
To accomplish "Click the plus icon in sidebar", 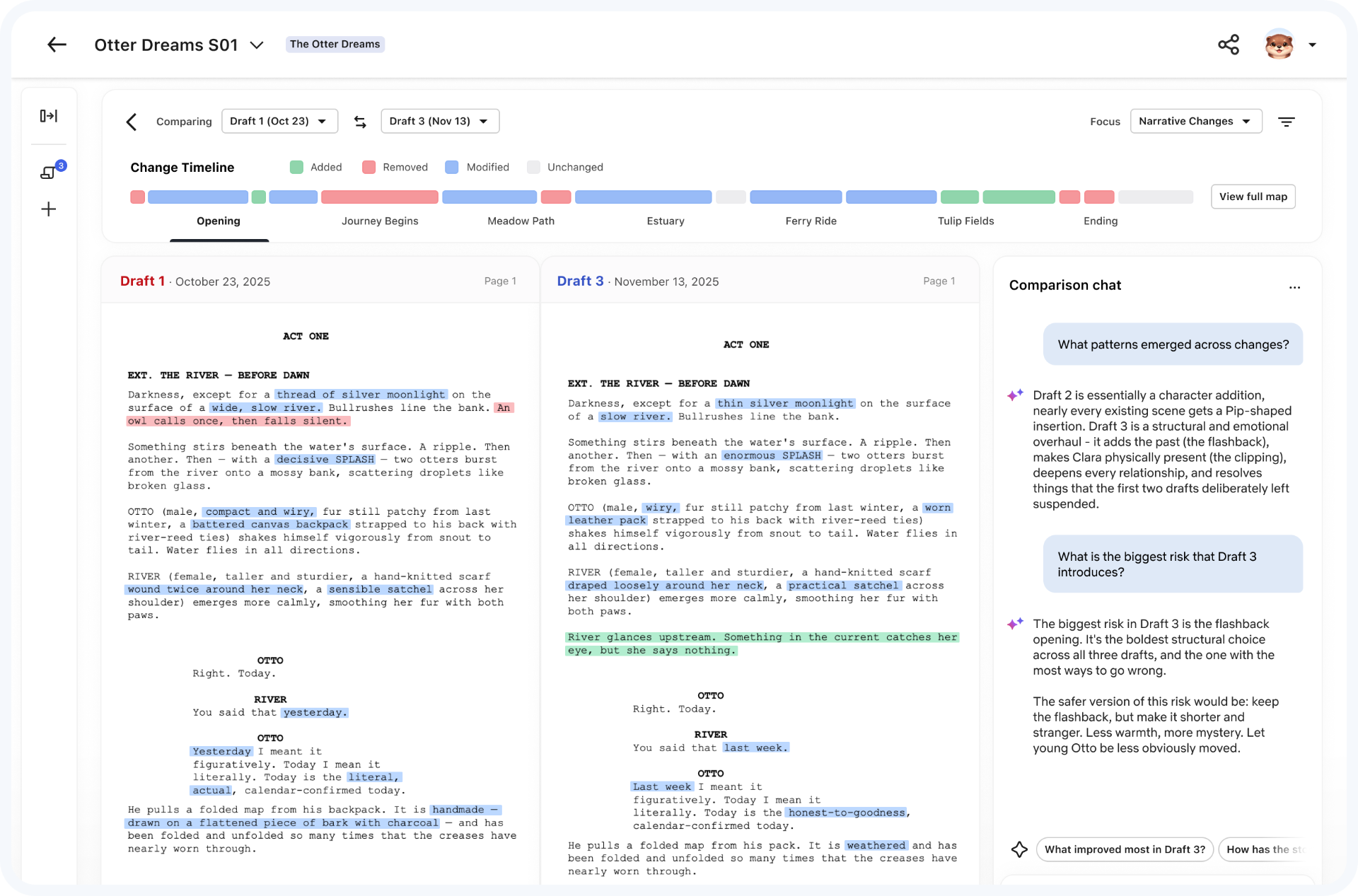I will click(49, 209).
